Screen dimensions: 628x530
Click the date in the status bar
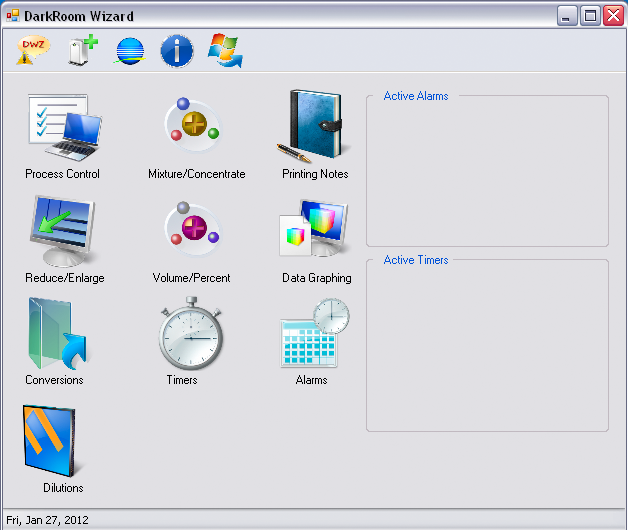click(x=46, y=520)
